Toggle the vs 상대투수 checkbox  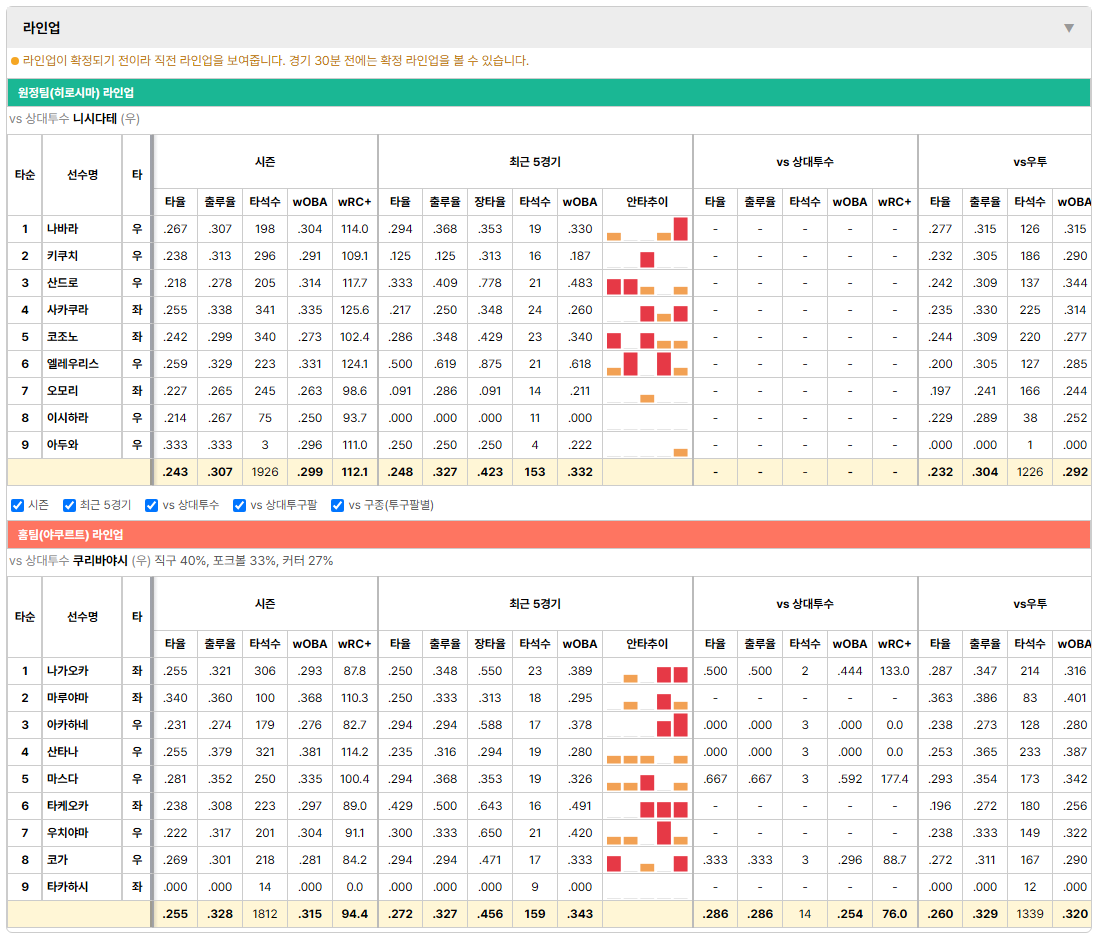(151, 506)
